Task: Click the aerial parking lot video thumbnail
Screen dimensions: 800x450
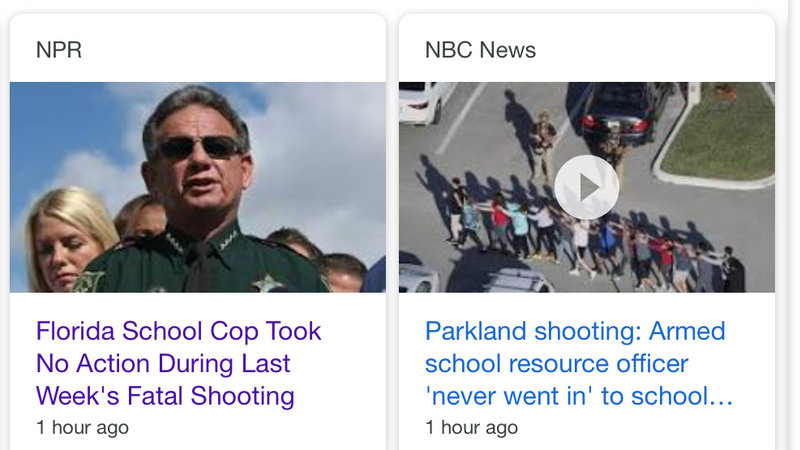Action: pyautogui.click(x=587, y=187)
